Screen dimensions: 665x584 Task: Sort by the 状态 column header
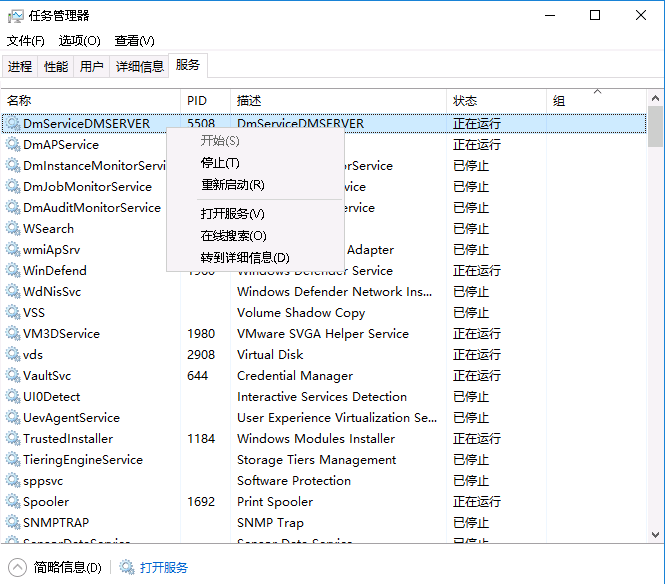pyautogui.click(x=497, y=101)
